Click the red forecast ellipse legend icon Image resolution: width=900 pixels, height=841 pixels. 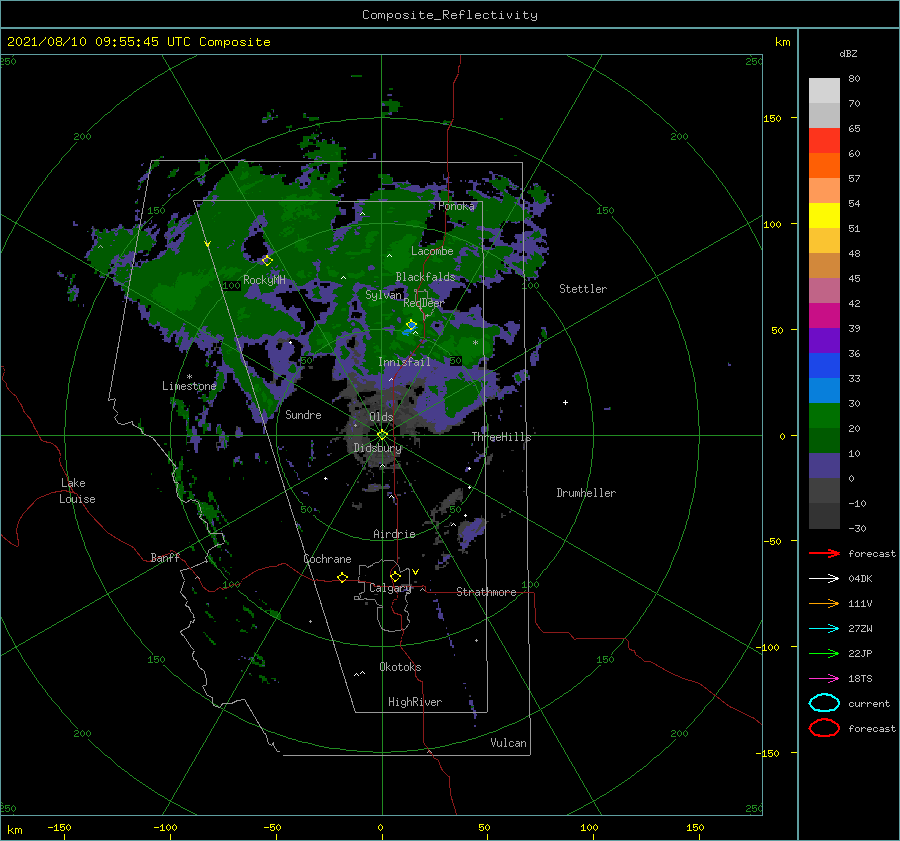pyautogui.click(x=824, y=728)
